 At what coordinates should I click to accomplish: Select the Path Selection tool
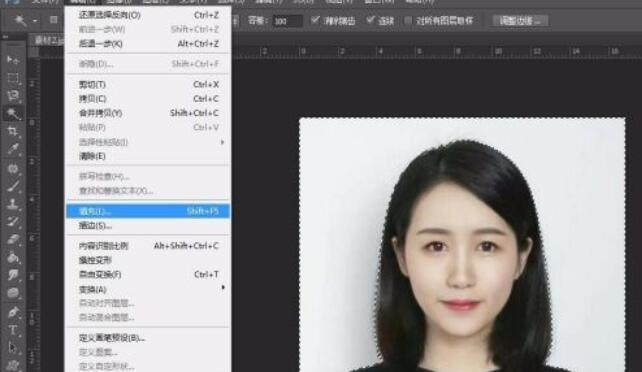[x=13, y=348]
